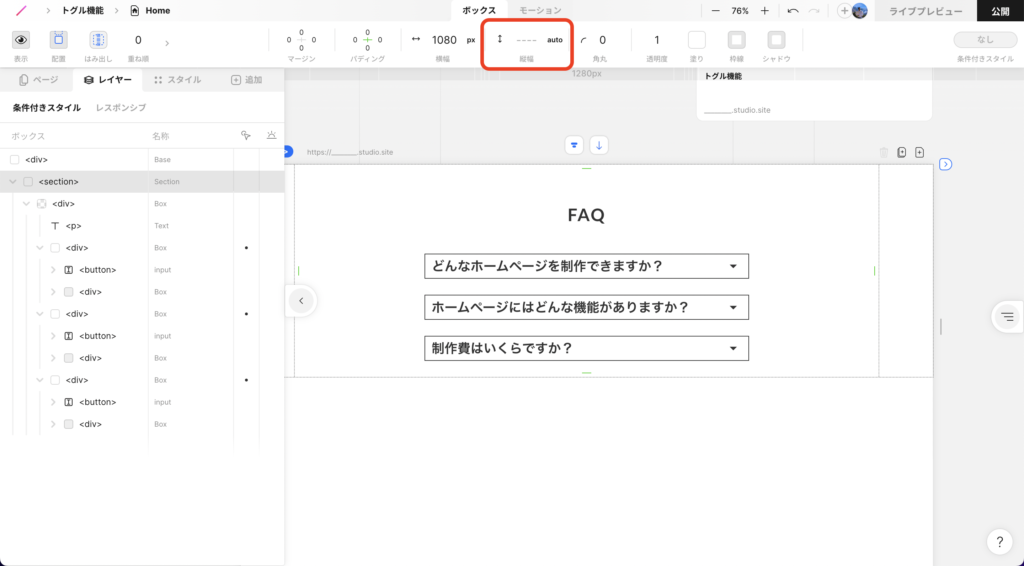Open the outline list icon on right edge
The image size is (1024, 566).
1008,317
